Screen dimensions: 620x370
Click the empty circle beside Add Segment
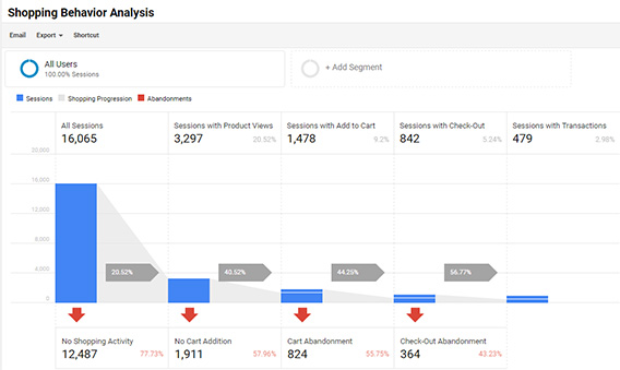310,68
